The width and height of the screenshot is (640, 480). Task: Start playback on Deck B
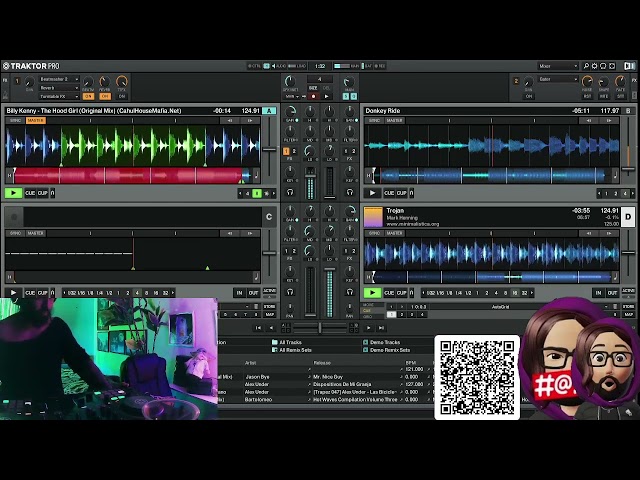[372, 193]
